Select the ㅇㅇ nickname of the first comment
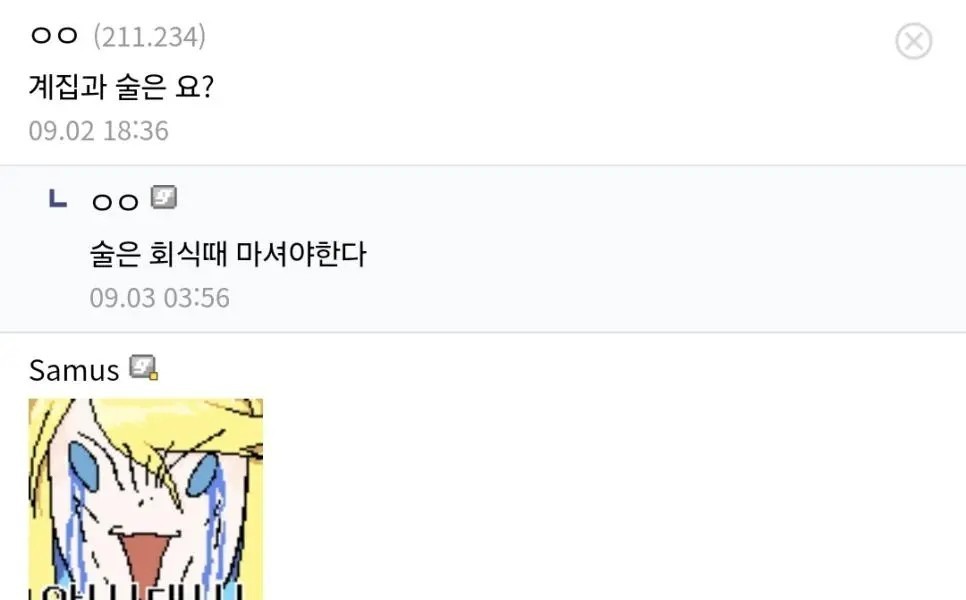966x600 pixels. (54, 36)
